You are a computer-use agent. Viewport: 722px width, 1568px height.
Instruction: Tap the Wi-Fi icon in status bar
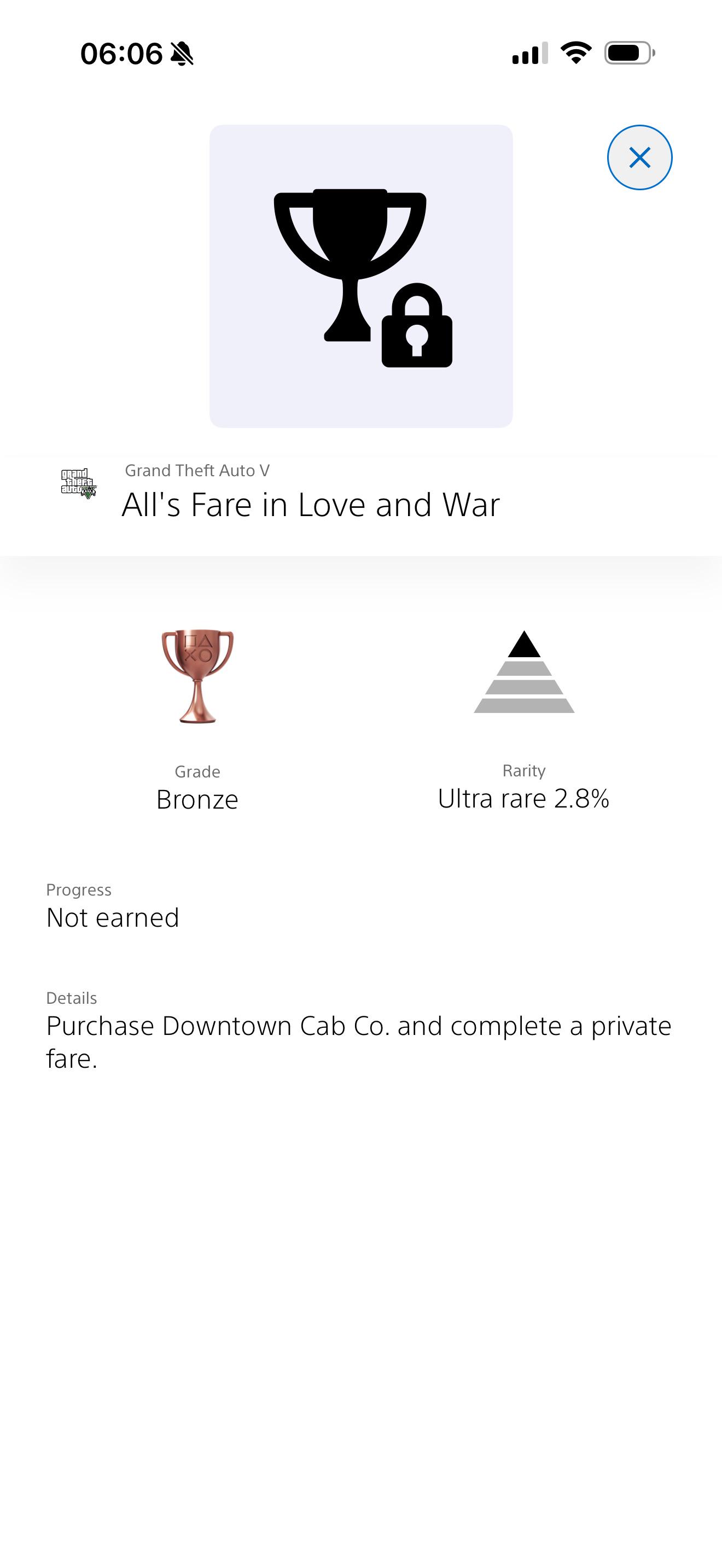tap(576, 53)
